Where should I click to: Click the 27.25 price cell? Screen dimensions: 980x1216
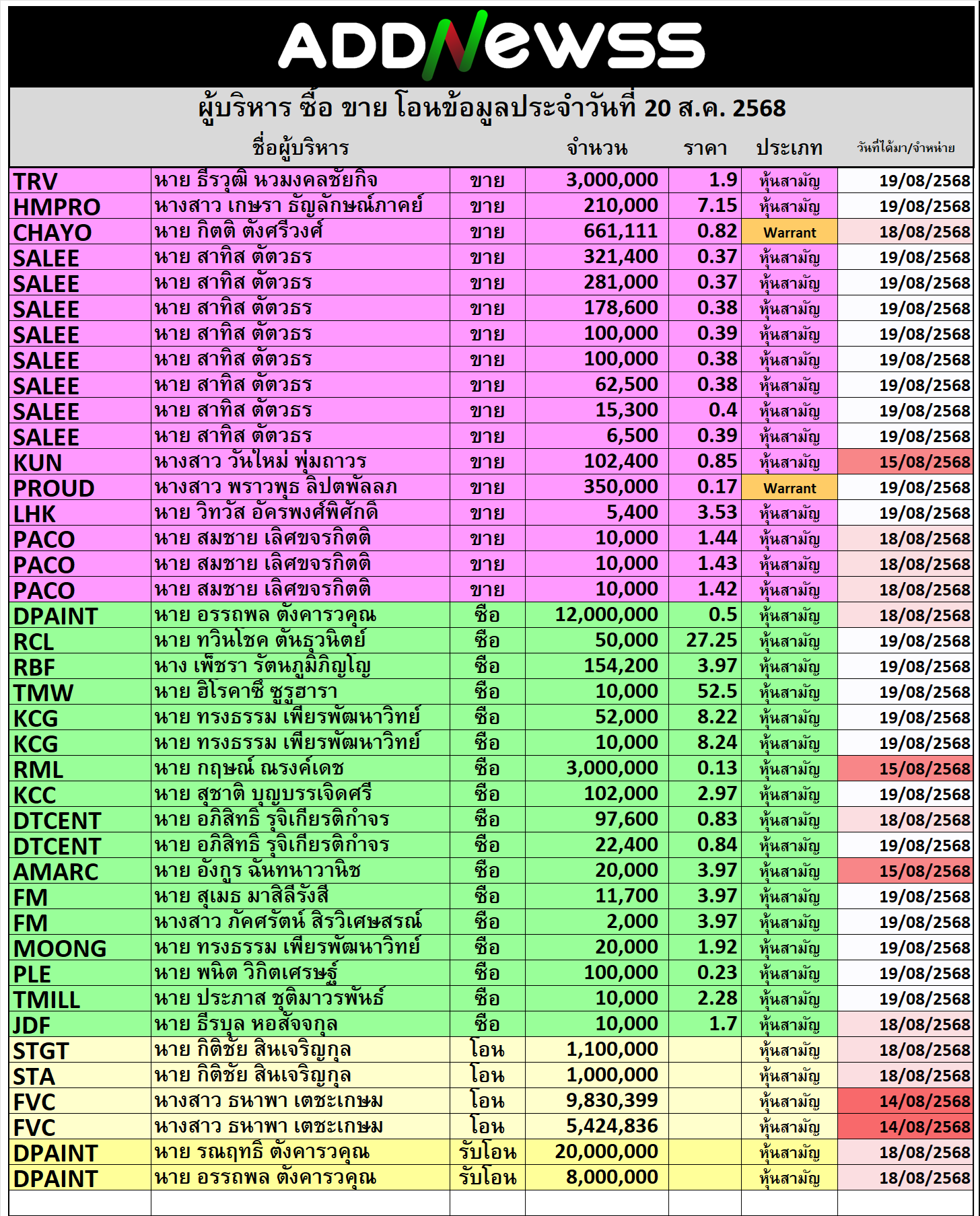pos(705,641)
